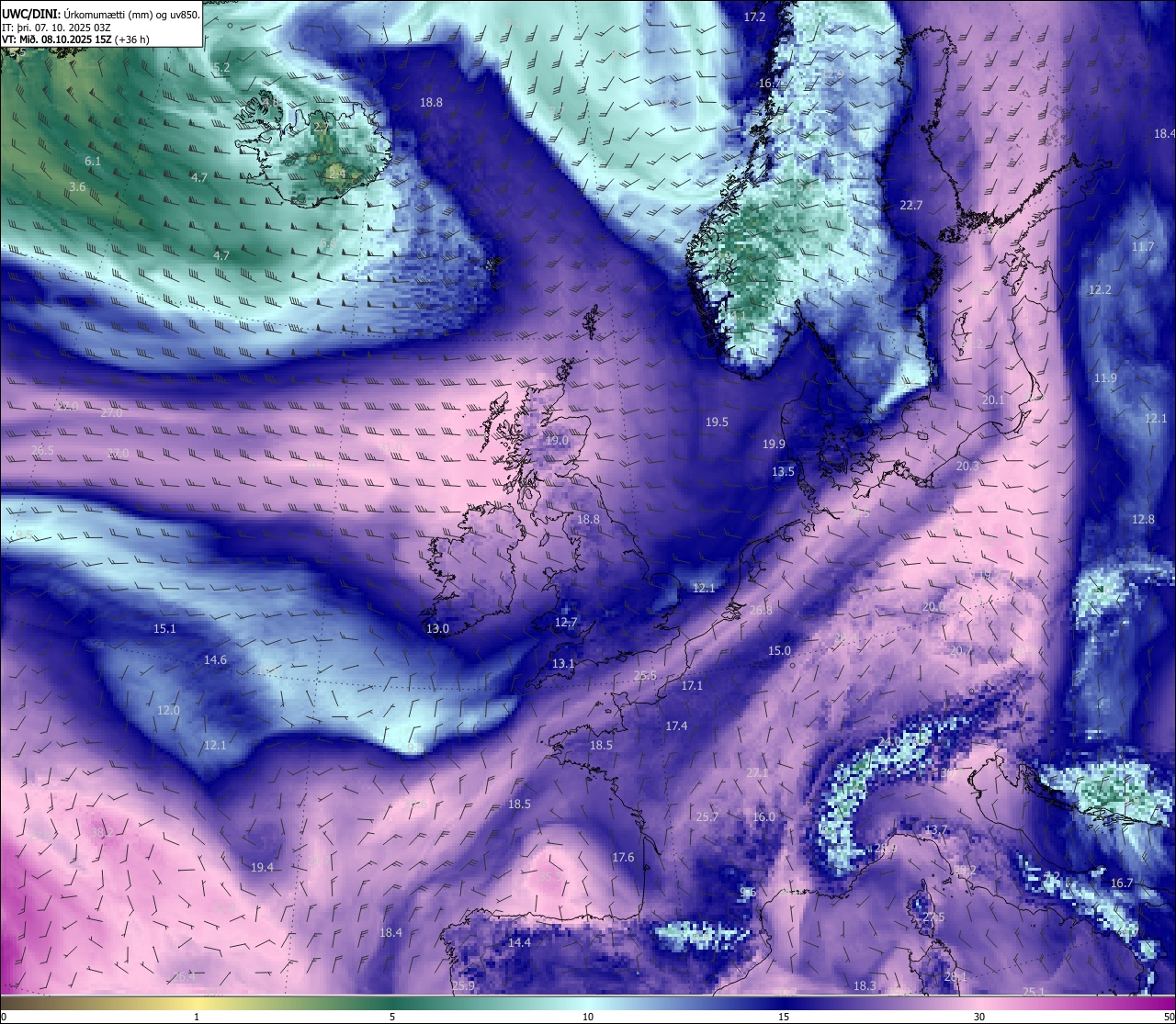
Task: Click the 13.0 value southwest of Ireland
Action: point(437,629)
